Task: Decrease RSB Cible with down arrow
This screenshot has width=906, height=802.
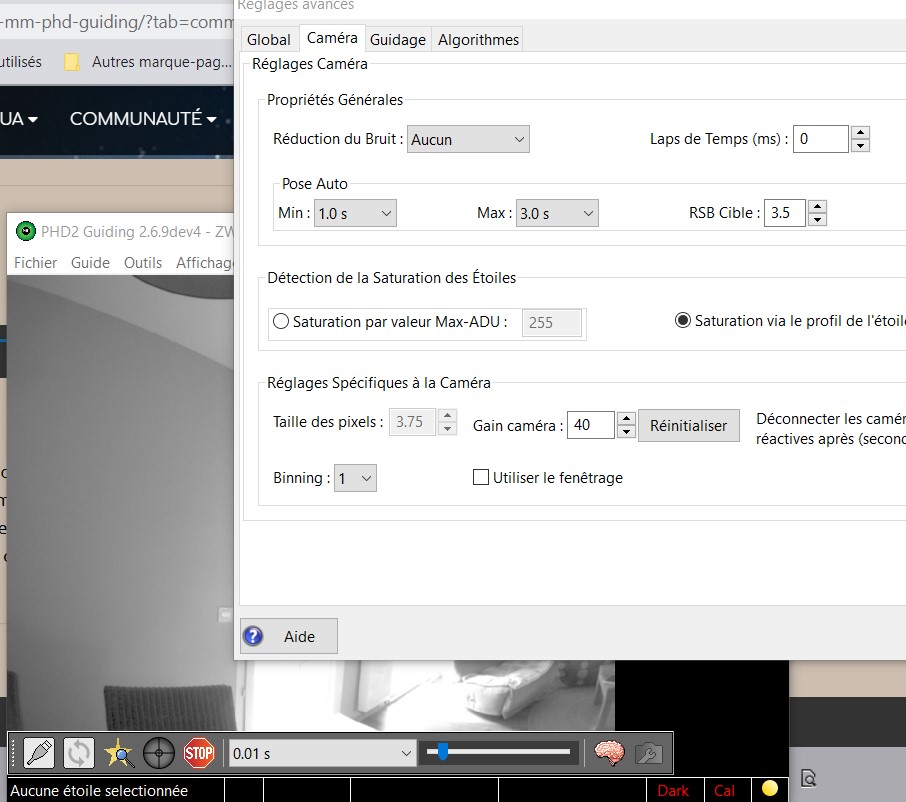Action: click(818, 220)
